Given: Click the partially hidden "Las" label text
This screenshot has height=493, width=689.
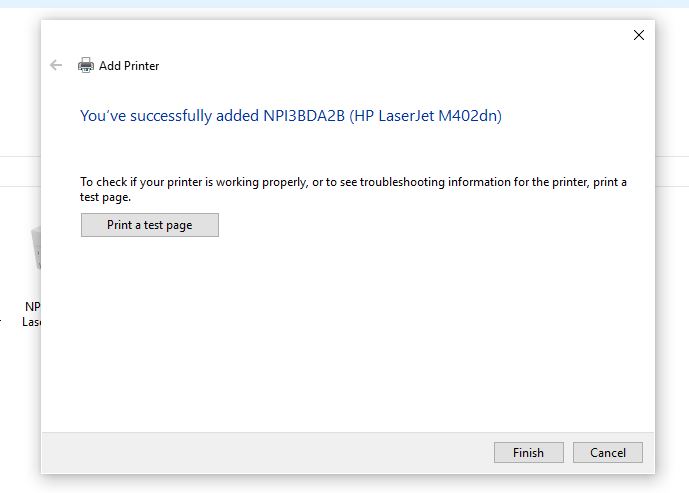Looking at the screenshot, I should tap(30, 322).
